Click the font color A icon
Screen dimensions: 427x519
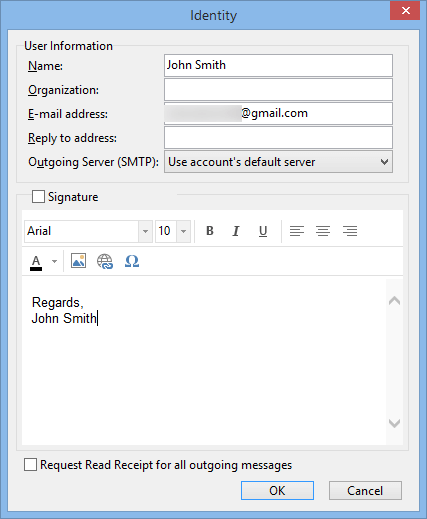(x=36, y=262)
